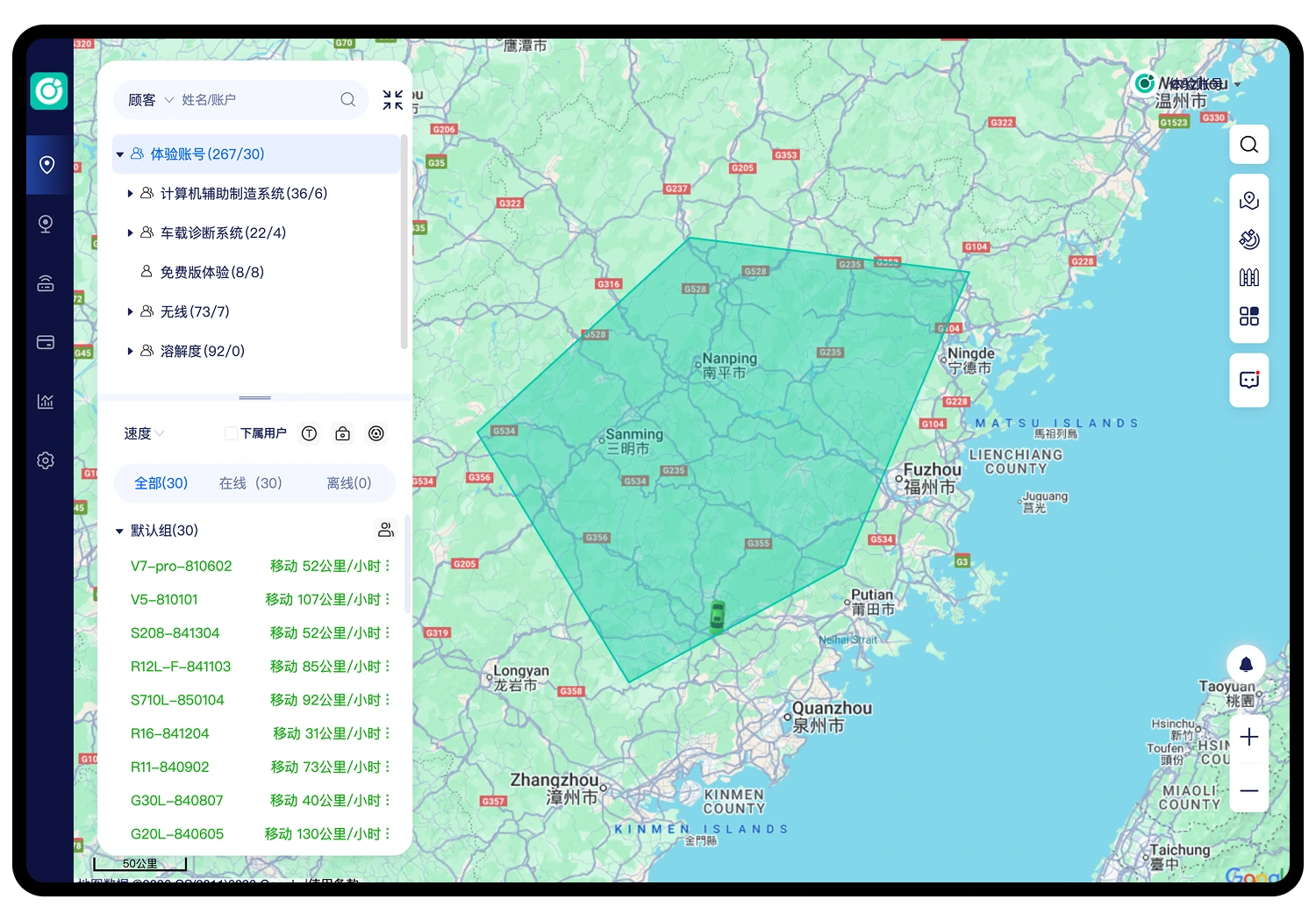This screenshot has height=921, width=1316.
Task: Open the 速度 dropdown
Action: click(144, 433)
